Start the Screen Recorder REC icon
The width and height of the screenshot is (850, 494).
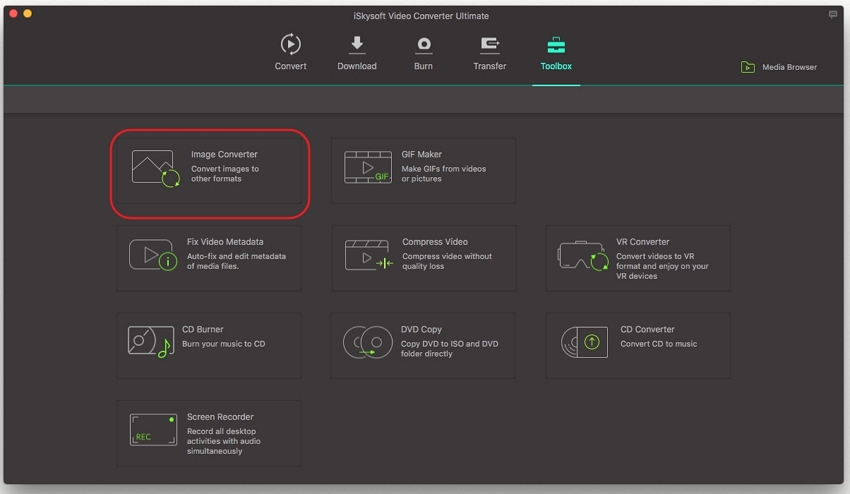153,430
